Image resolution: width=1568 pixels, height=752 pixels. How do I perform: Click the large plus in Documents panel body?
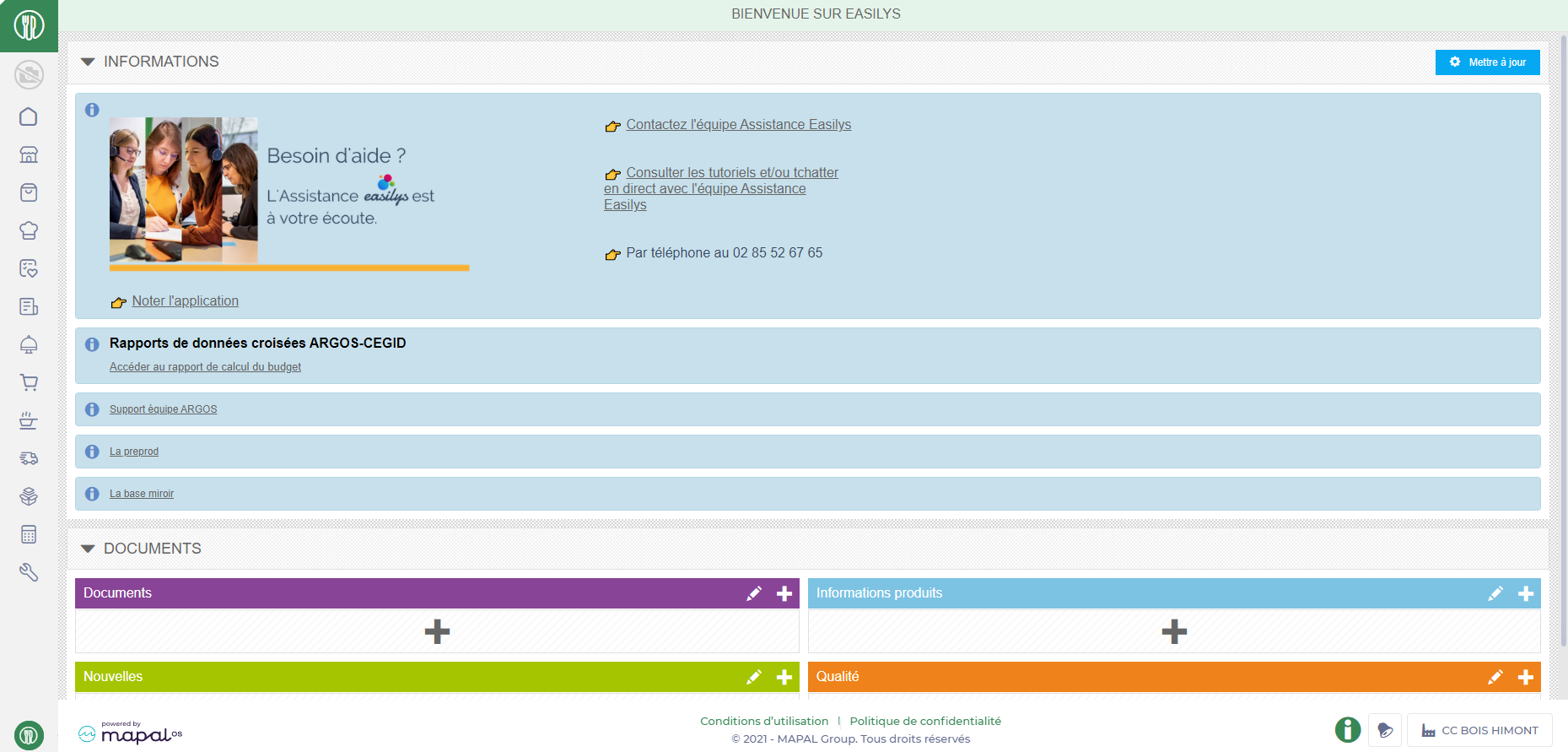point(437,631)
